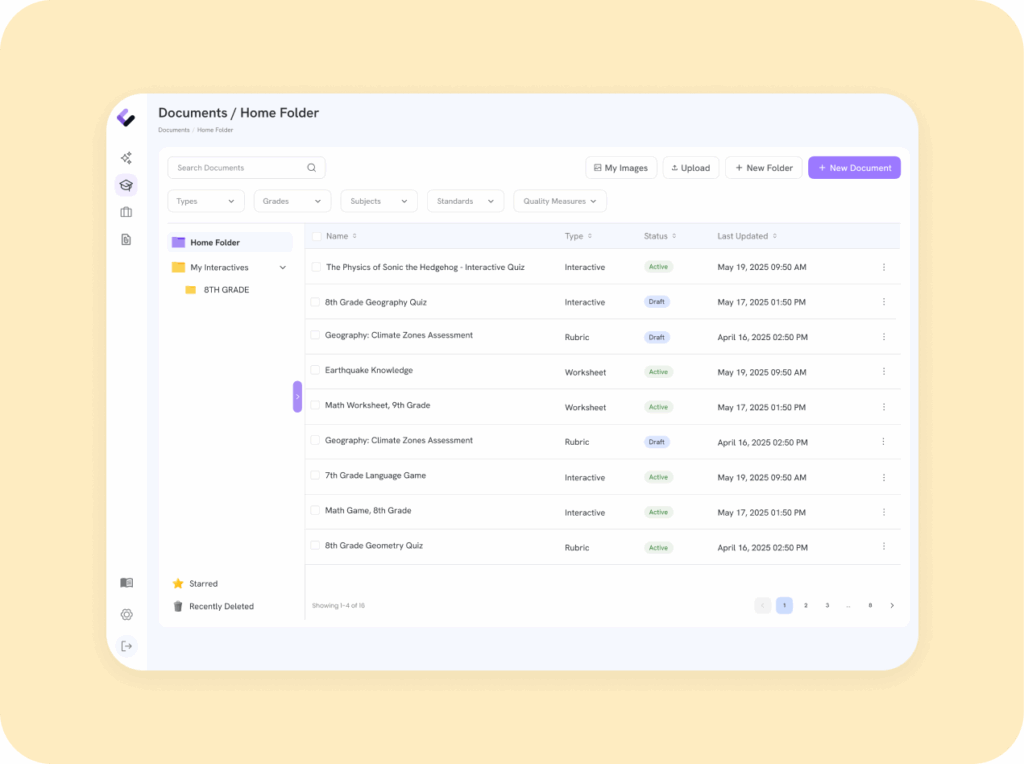Open the document icon in left sidebar
Image resolution: width=1024 pixels, height=764 pixels.
click(126, 240)
